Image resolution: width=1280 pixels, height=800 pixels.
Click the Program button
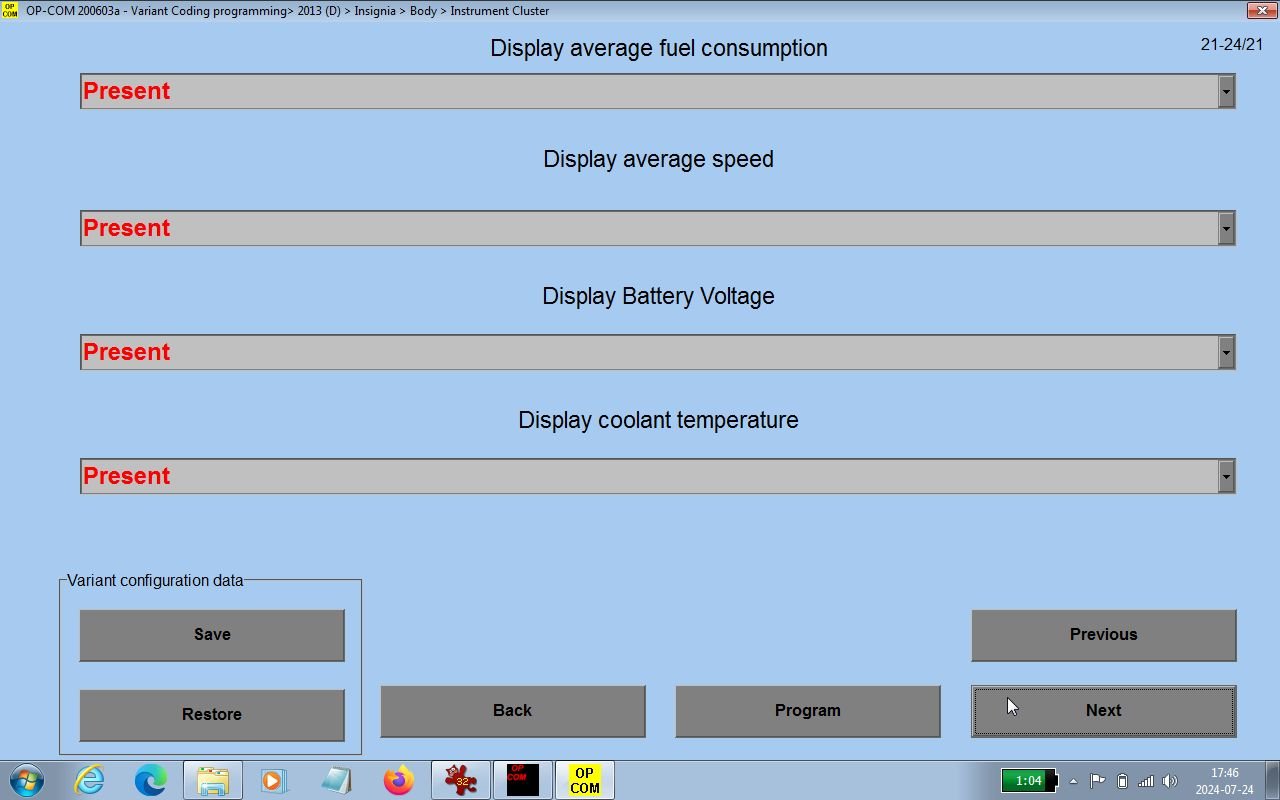(807, 711)
